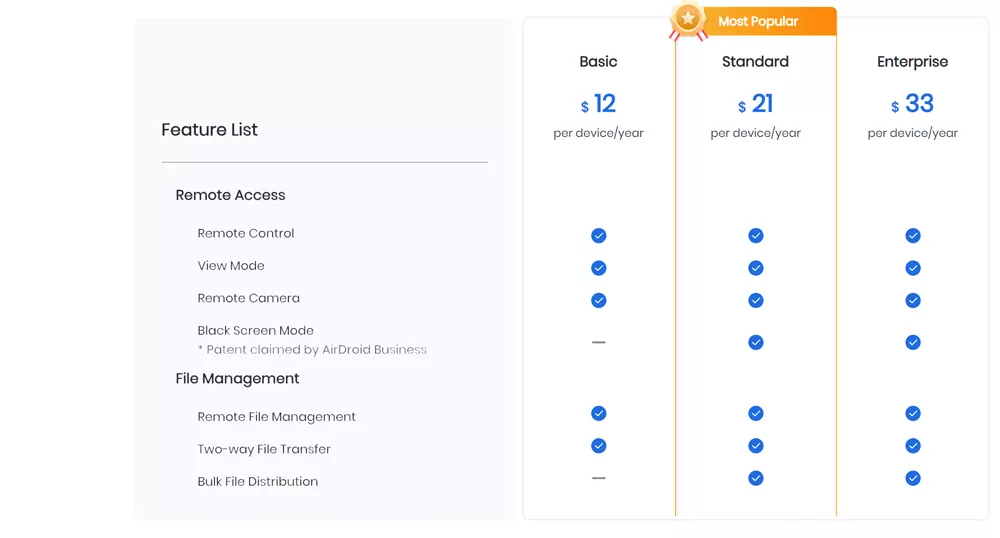Click the Enterprise checkmark for Remote File Management
Image resolution: width=1000 pixels, height=538 pixels.
[x=913, y=414]
